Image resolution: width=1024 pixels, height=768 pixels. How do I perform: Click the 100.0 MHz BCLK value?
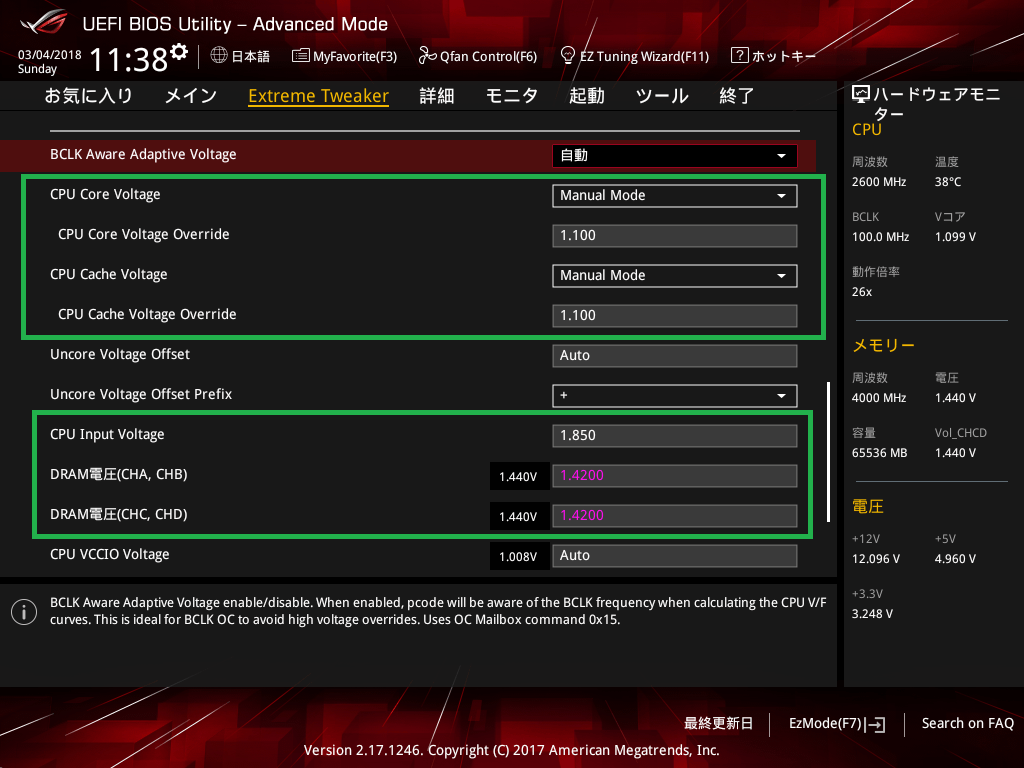tap(880, 237)
